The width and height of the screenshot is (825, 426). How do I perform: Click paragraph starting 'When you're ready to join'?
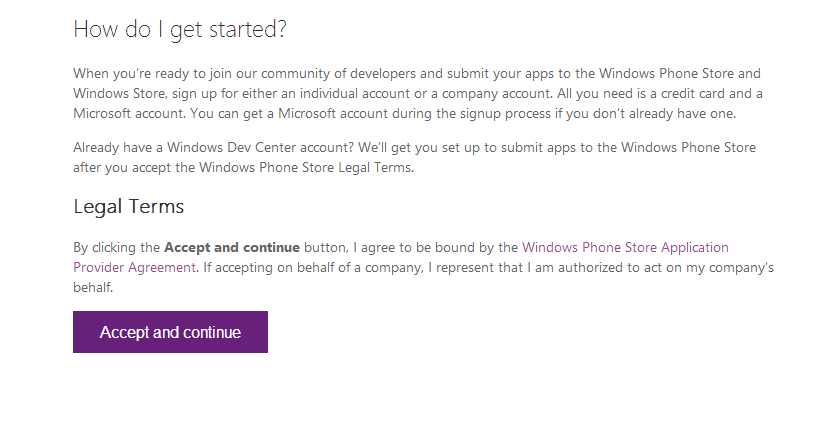(418, 93)
